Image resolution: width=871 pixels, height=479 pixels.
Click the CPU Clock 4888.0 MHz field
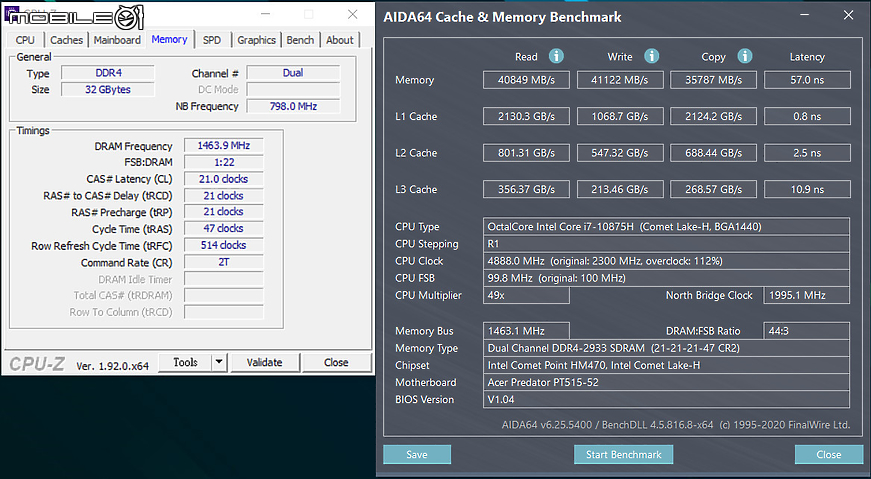point(666,261)
